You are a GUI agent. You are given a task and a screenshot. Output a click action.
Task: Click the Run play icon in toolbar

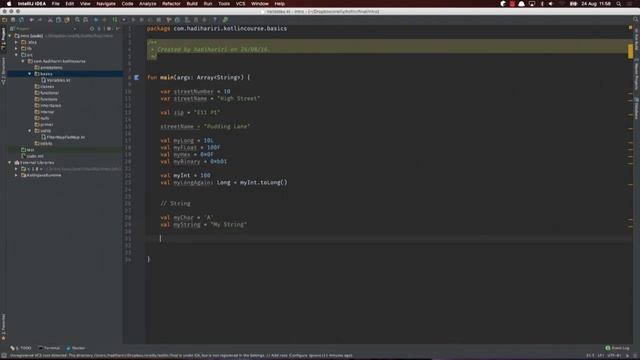point(133,20)
